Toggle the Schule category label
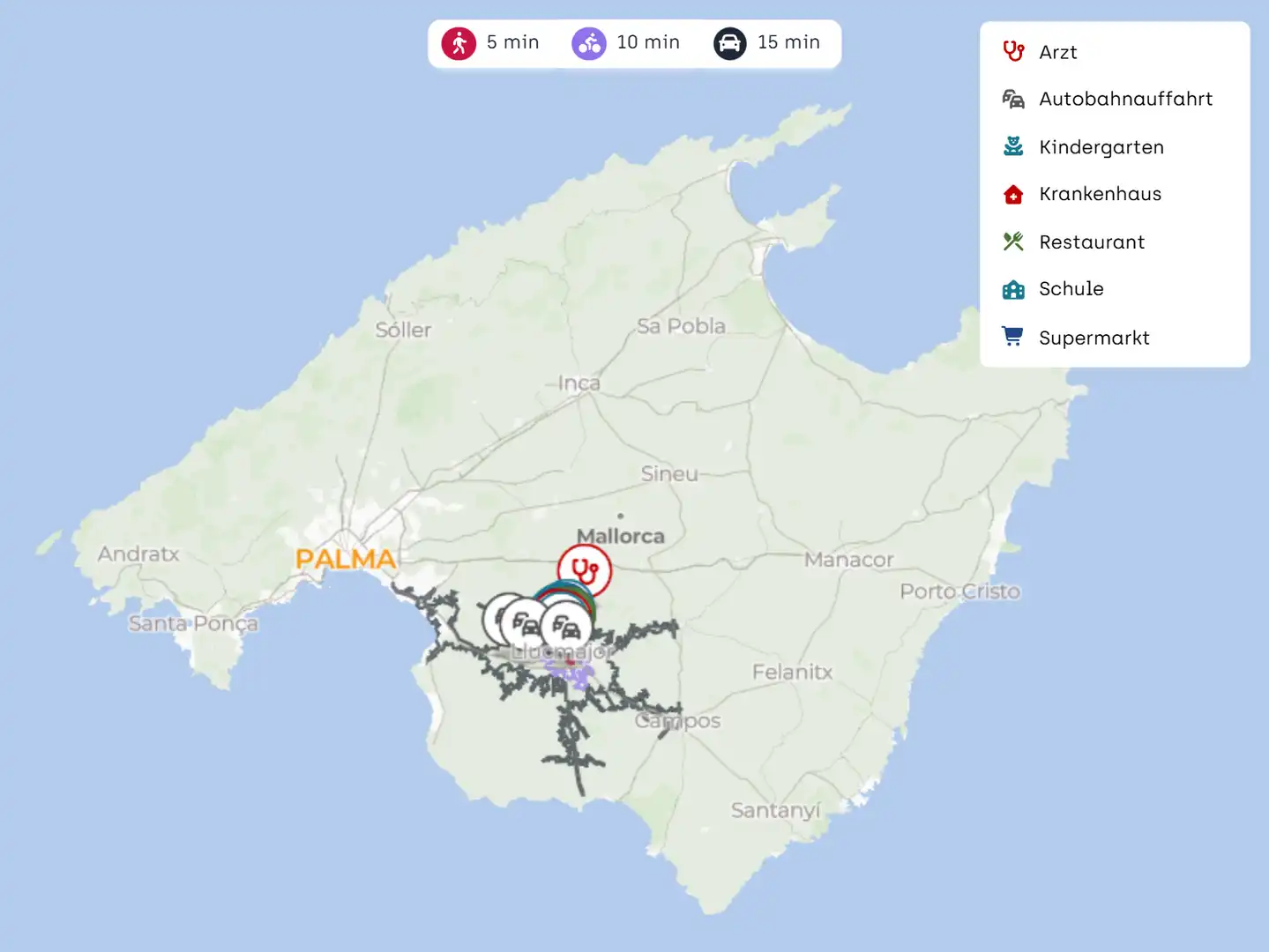The image size is (1269, 952). [1071, 288]
